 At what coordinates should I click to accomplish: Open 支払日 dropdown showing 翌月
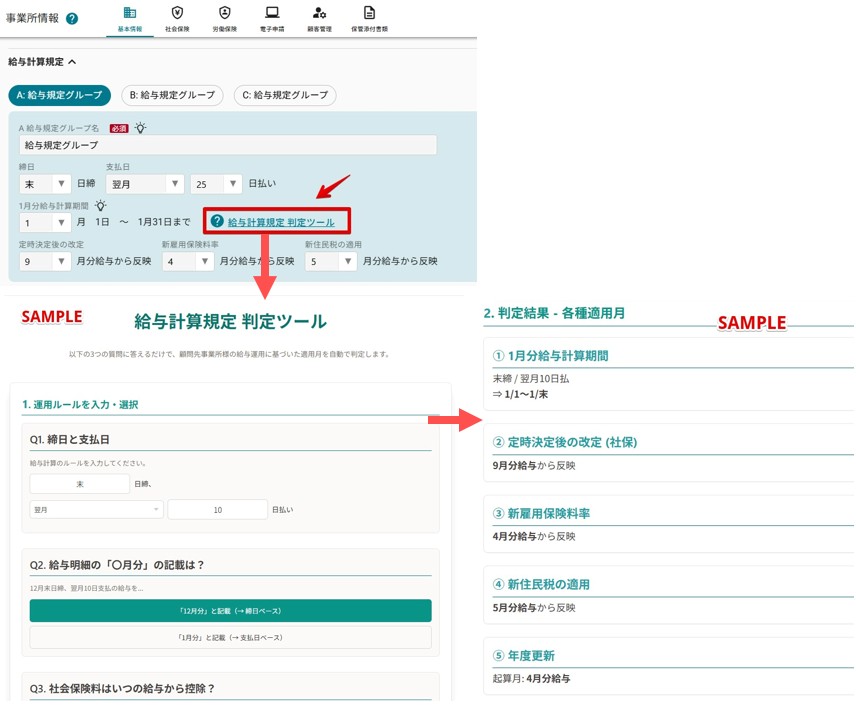point(145,184)
